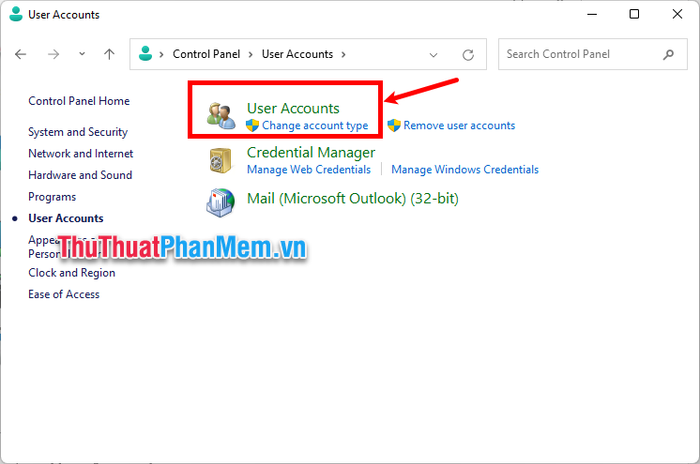
Task: Open System and Security category
Action: [x=78, y=132]
